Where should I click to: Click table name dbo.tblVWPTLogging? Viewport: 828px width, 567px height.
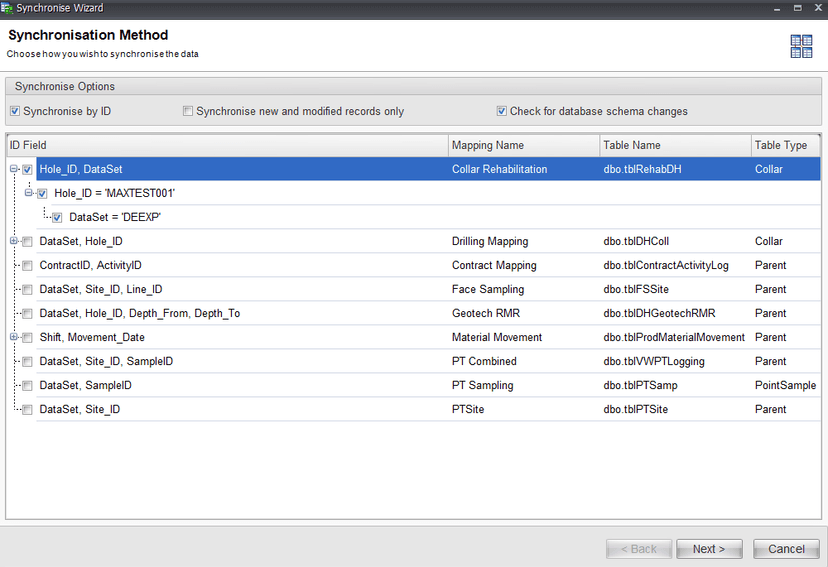point(654,362)
